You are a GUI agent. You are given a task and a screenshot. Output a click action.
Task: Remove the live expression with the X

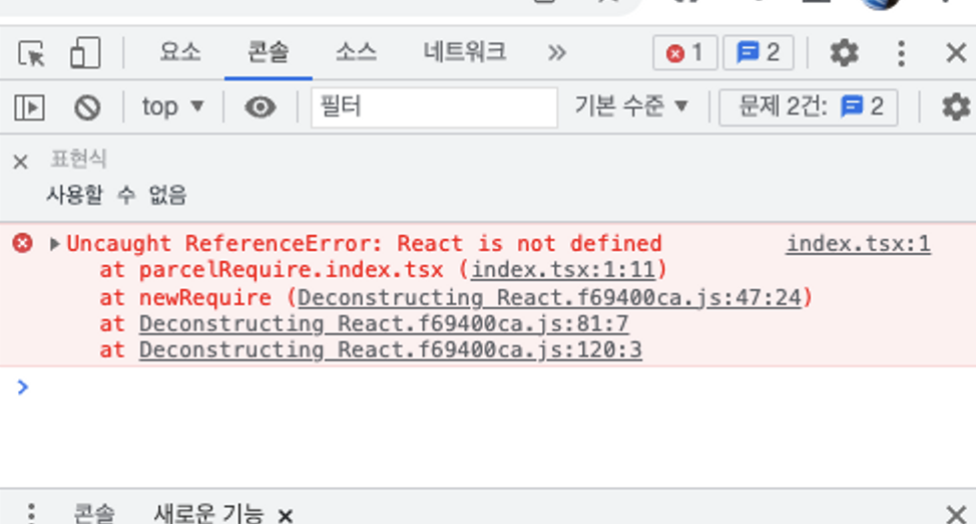21,162
